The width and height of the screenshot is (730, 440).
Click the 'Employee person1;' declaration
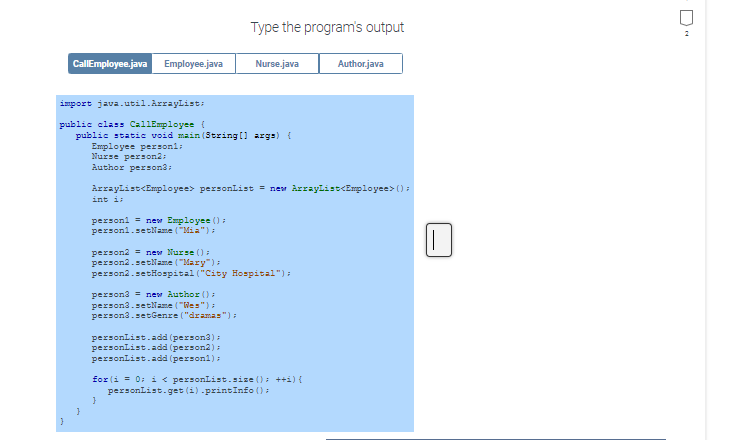tap(137, 146)
